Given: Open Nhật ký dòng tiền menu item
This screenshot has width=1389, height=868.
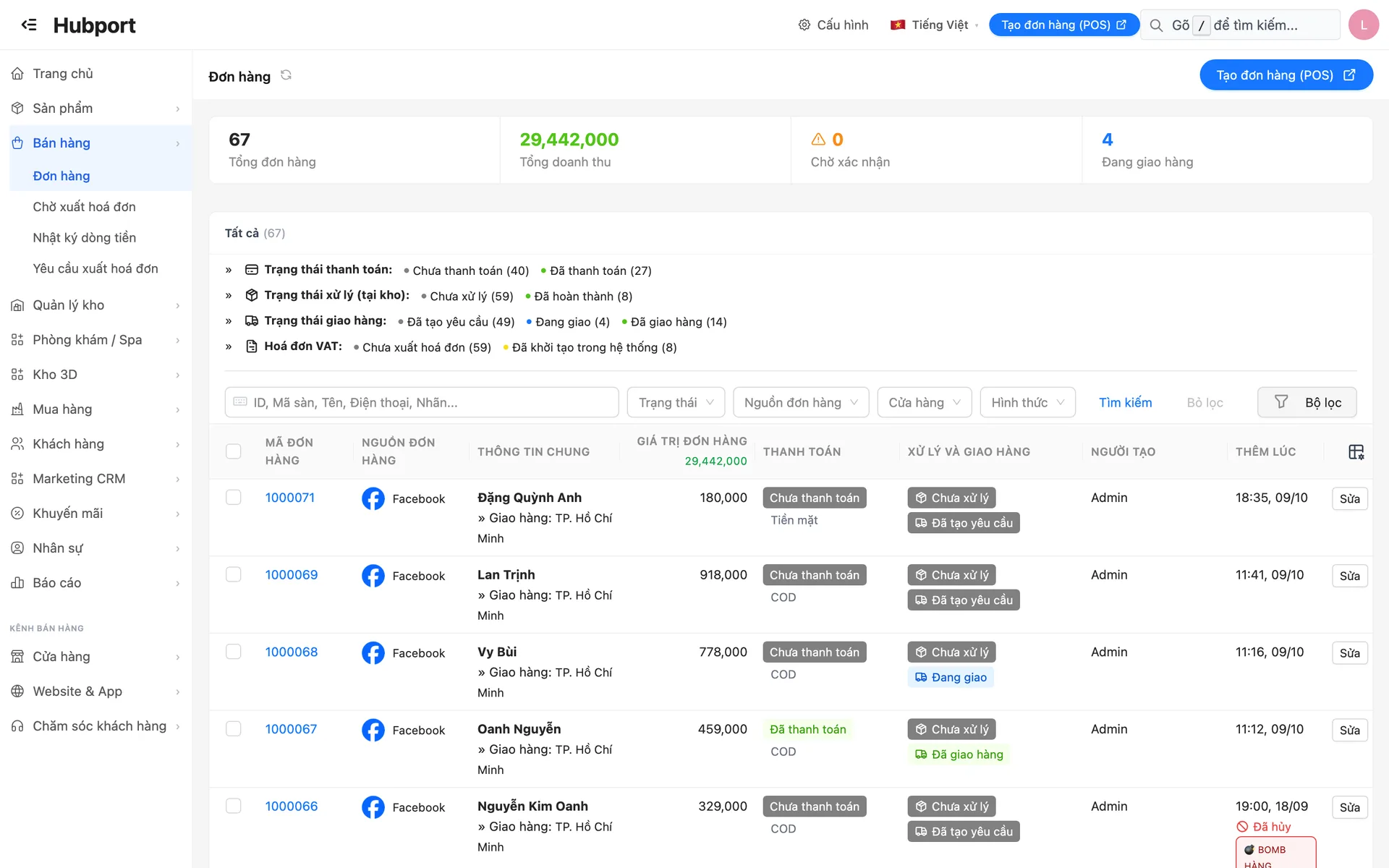Looking at the screenshot, I should coord(84,238).
